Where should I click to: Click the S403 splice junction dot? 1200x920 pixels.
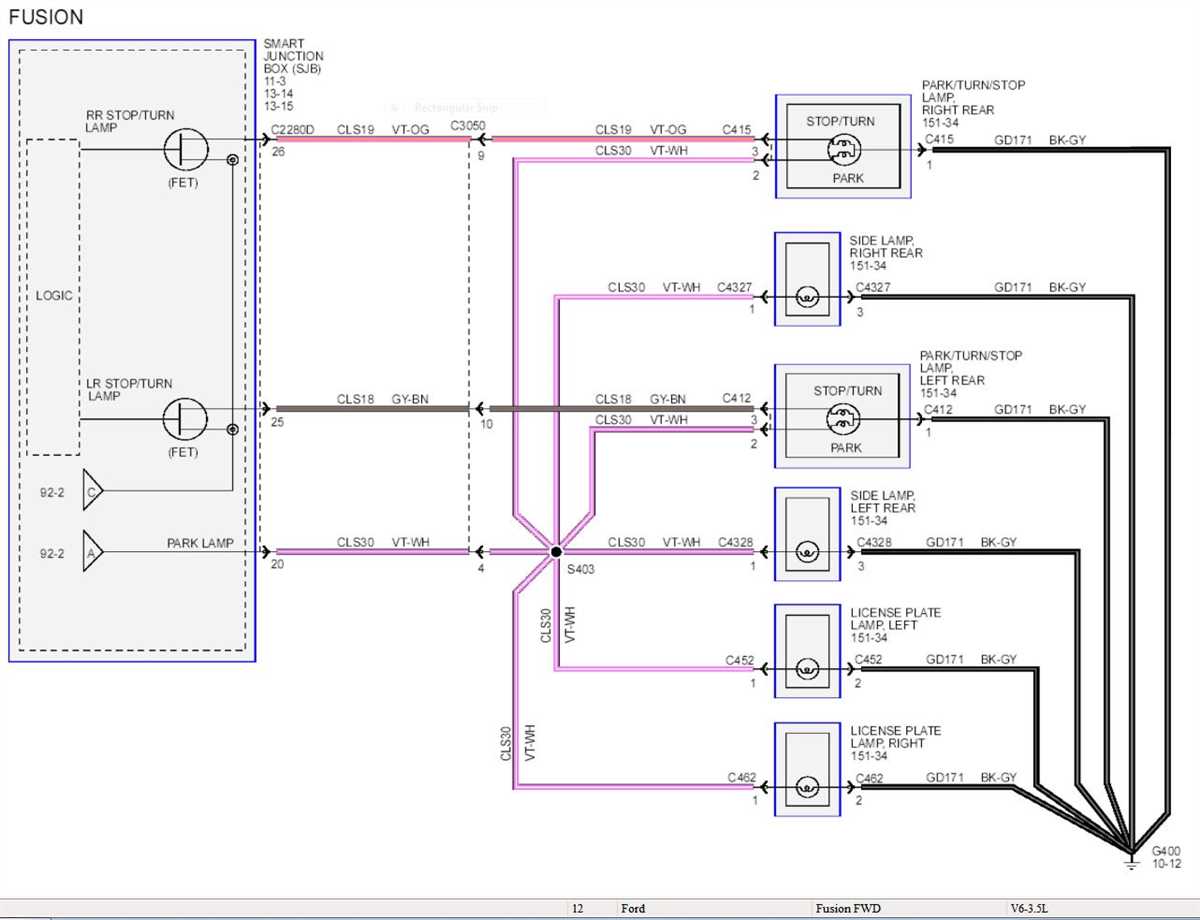[x=556, y=550]
